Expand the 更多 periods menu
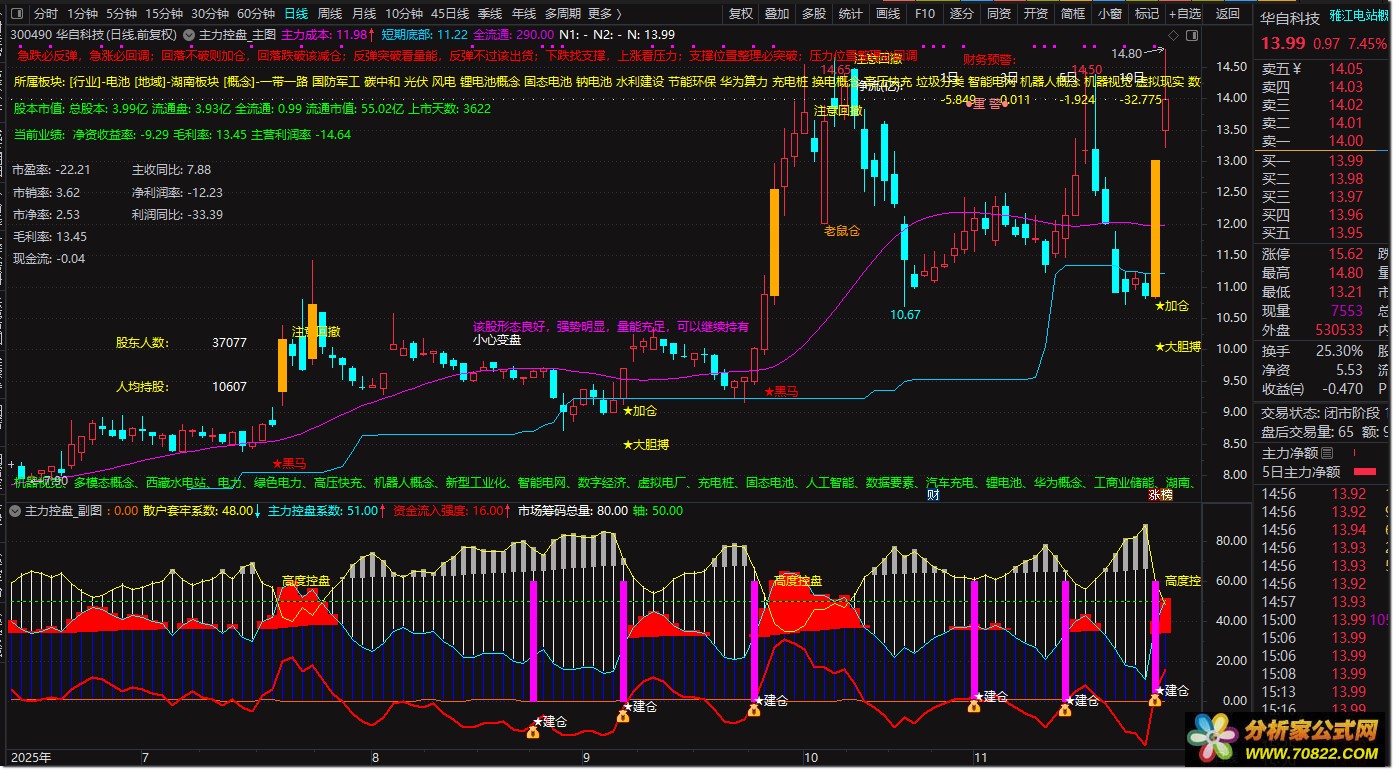This screenshot has width=1395, height=770. [604, 14]
